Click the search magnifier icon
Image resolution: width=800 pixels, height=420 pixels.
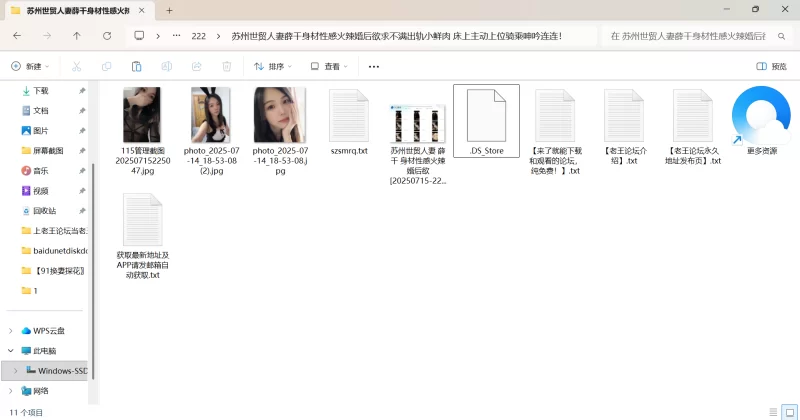(781, 36)
